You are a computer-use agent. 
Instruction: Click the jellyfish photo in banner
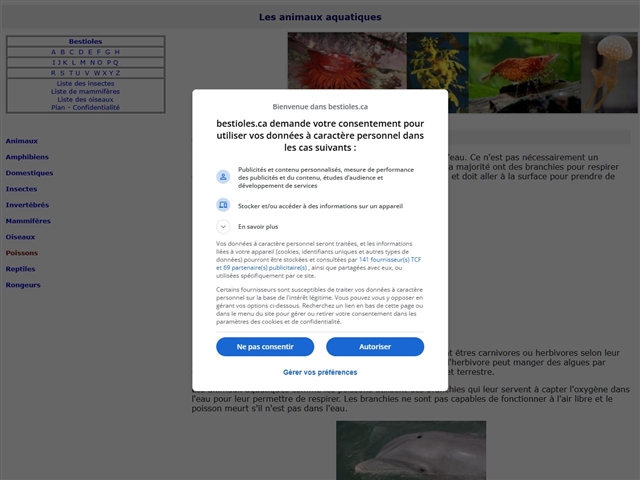pos(609,72)
